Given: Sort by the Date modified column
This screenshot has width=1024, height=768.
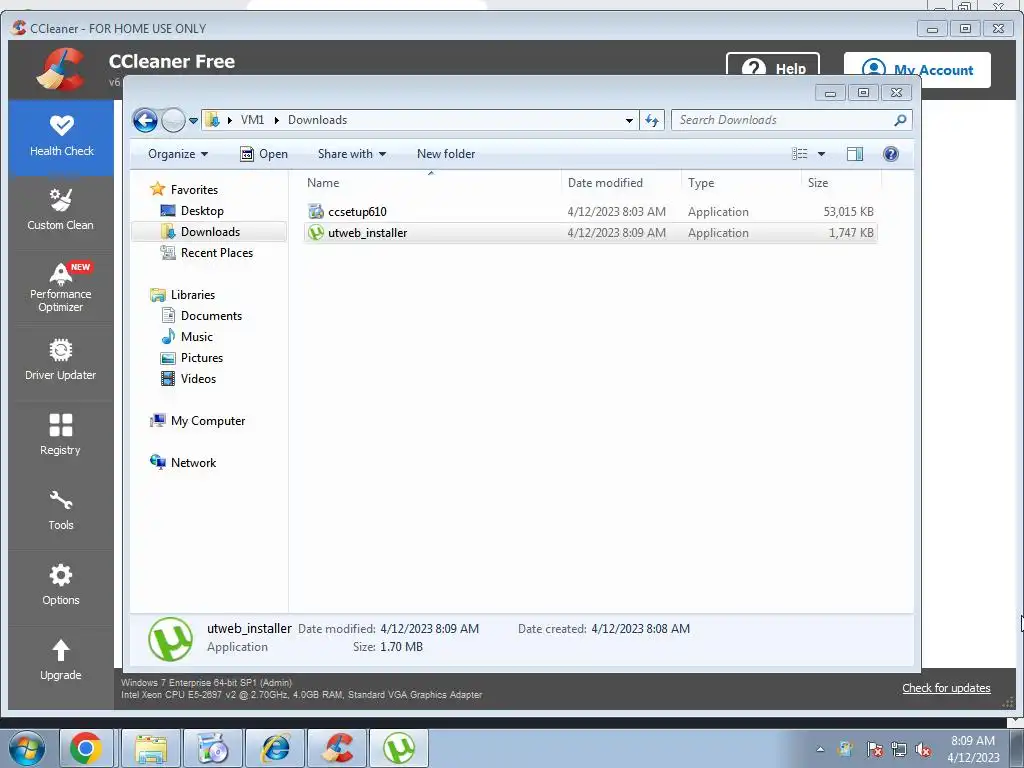Looking at the screenshot, I should point(621,183).
